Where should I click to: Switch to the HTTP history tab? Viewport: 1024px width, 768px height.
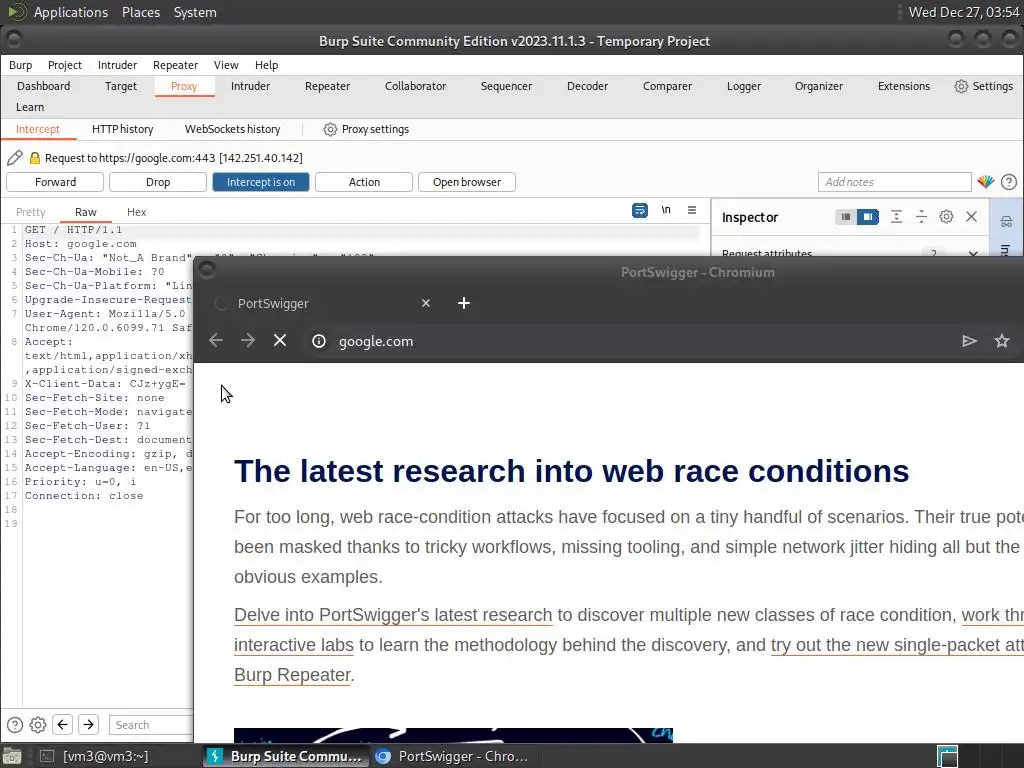point(122,129)
